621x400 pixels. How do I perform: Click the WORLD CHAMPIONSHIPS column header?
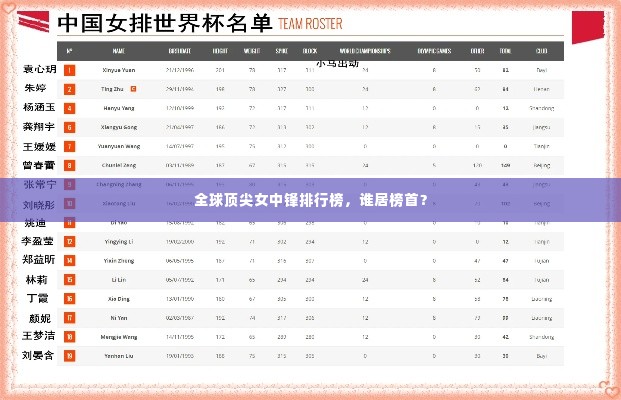click(x=364, y=50)
